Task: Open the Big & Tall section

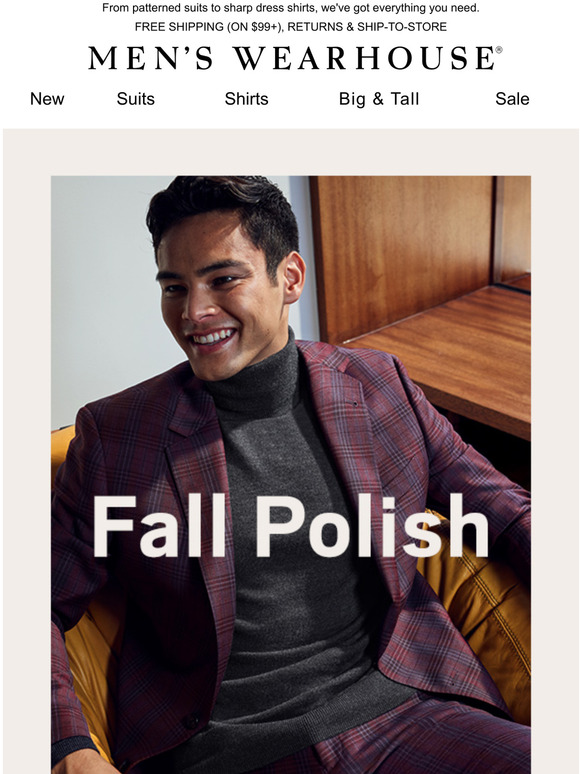Action: [379, 99]
